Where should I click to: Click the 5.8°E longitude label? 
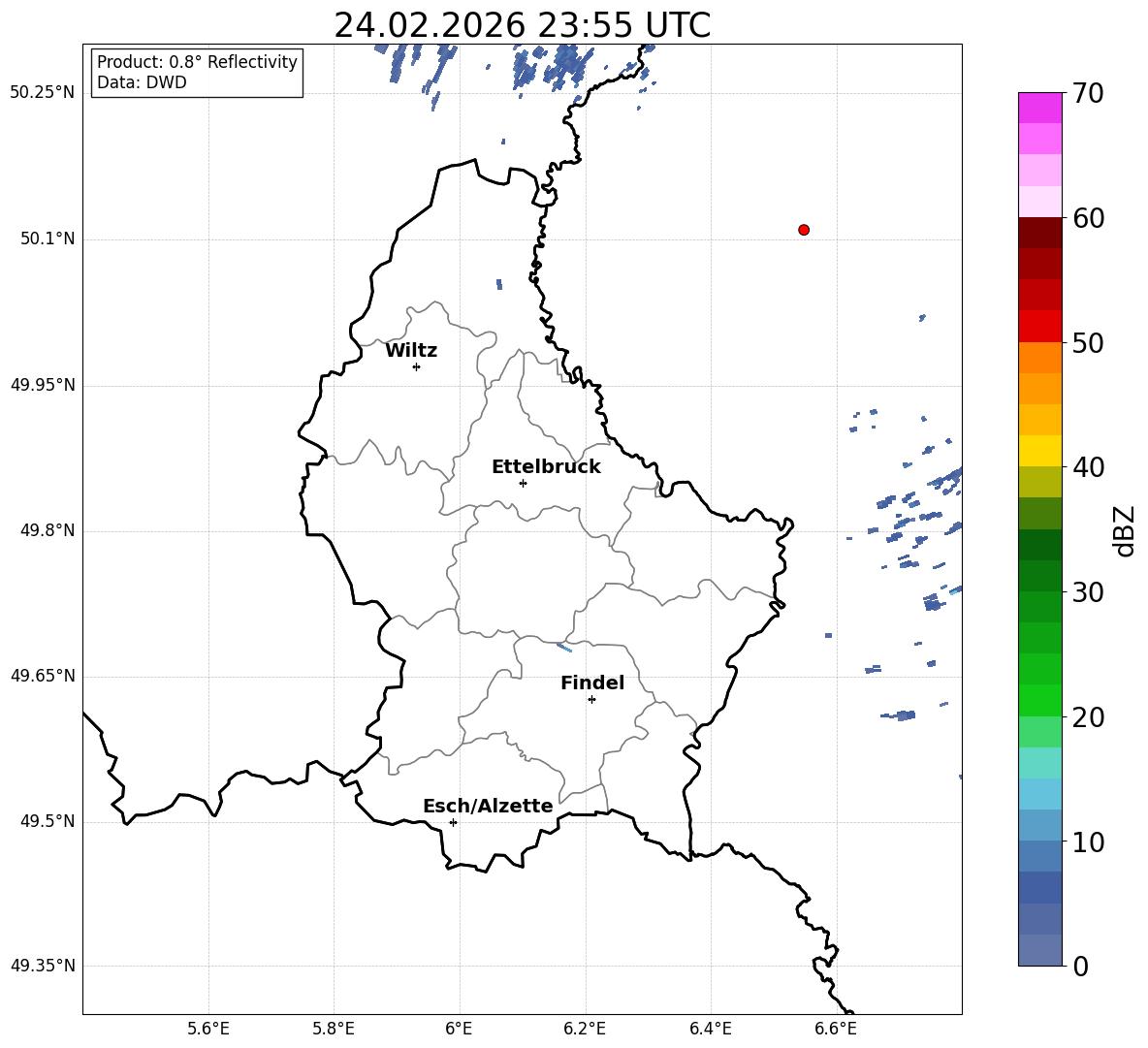(x=334, y=1029)
